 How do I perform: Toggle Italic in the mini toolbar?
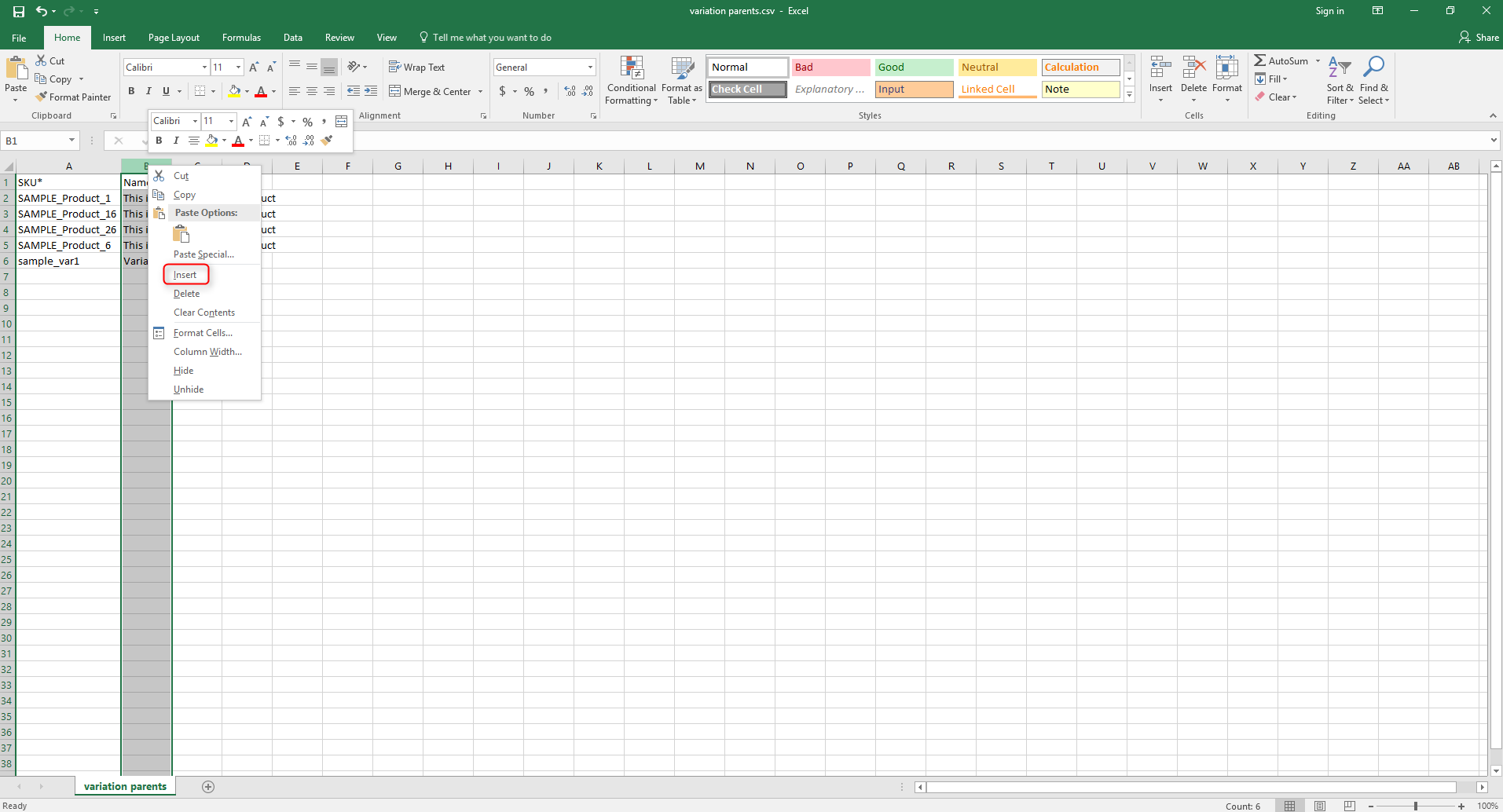tap(176, 141)
